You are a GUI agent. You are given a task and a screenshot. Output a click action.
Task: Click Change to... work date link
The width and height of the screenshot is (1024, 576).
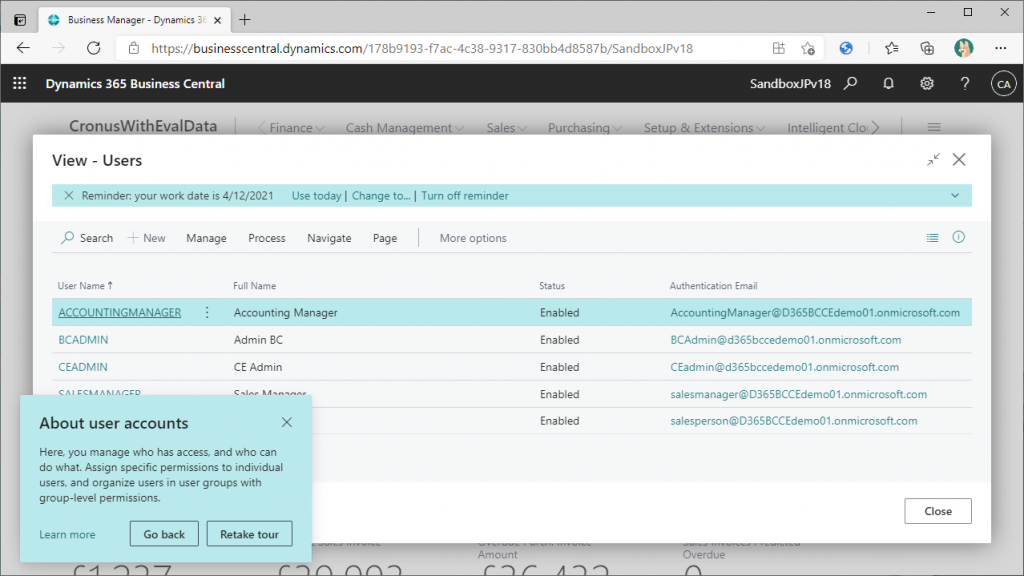click(x=381, y=195)
